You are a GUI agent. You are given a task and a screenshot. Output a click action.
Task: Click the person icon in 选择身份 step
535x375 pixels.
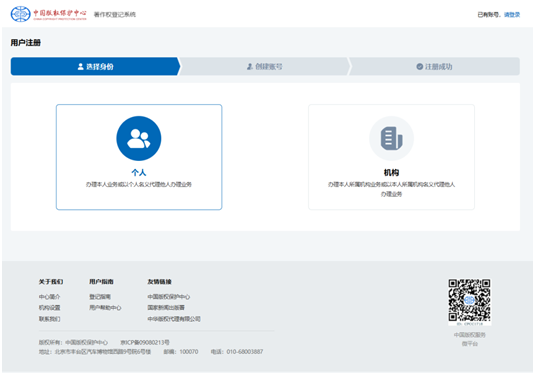point(81,66)
